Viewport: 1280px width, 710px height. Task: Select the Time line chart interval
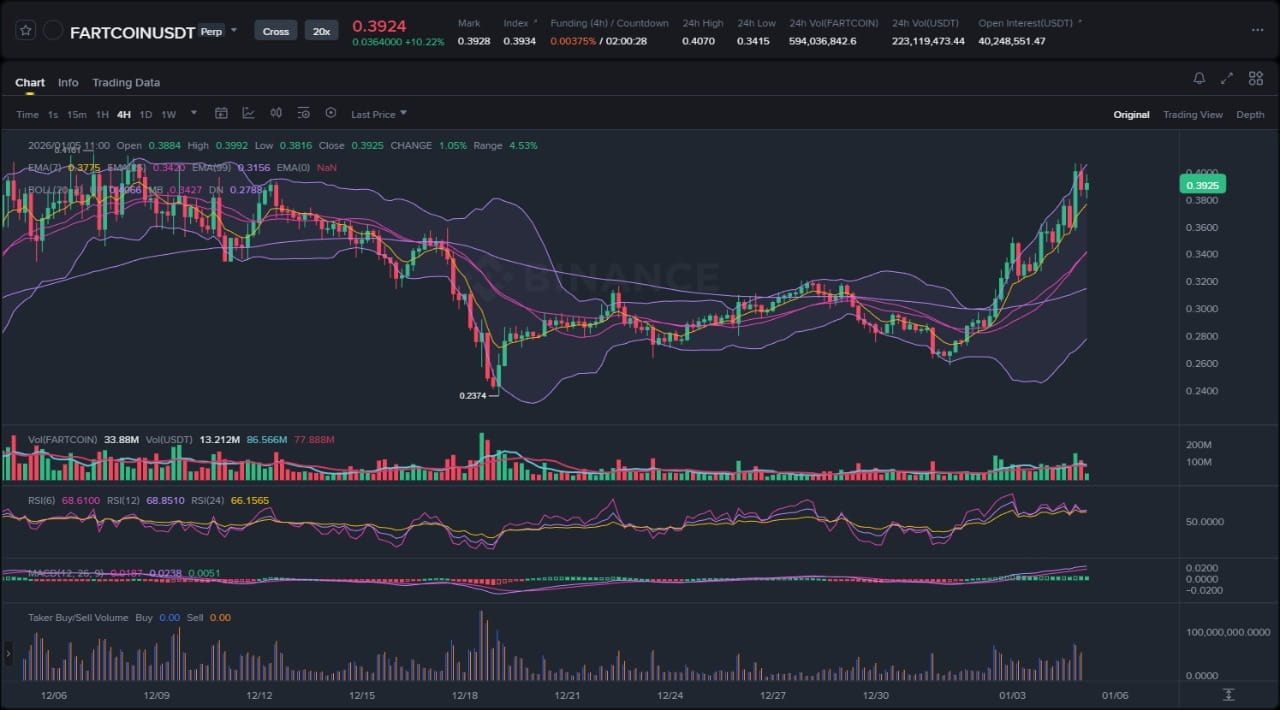pos(27,114)
